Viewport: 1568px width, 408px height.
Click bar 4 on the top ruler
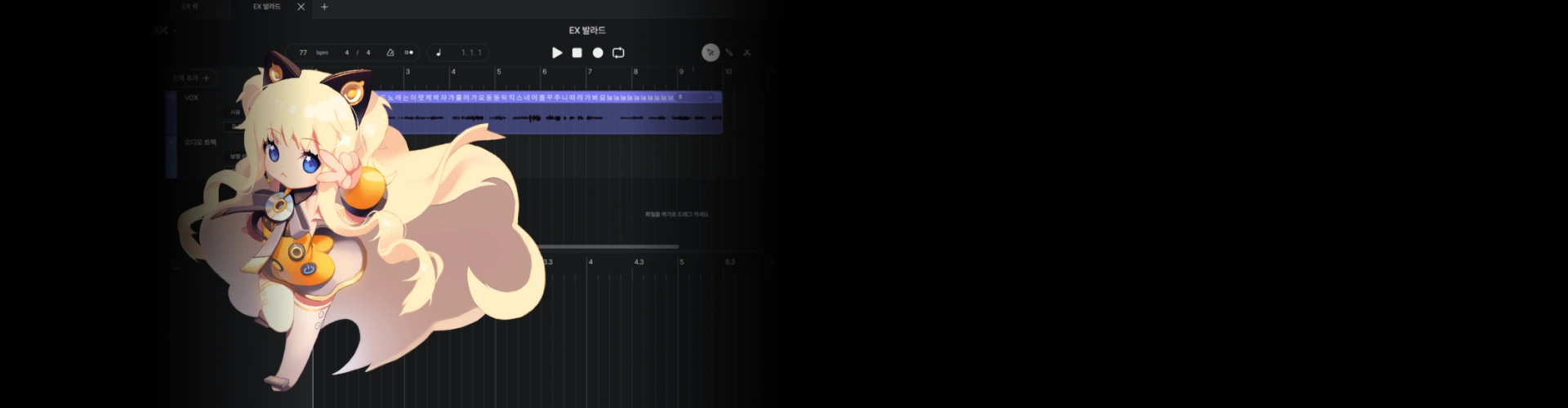click(x=453, y=72)
